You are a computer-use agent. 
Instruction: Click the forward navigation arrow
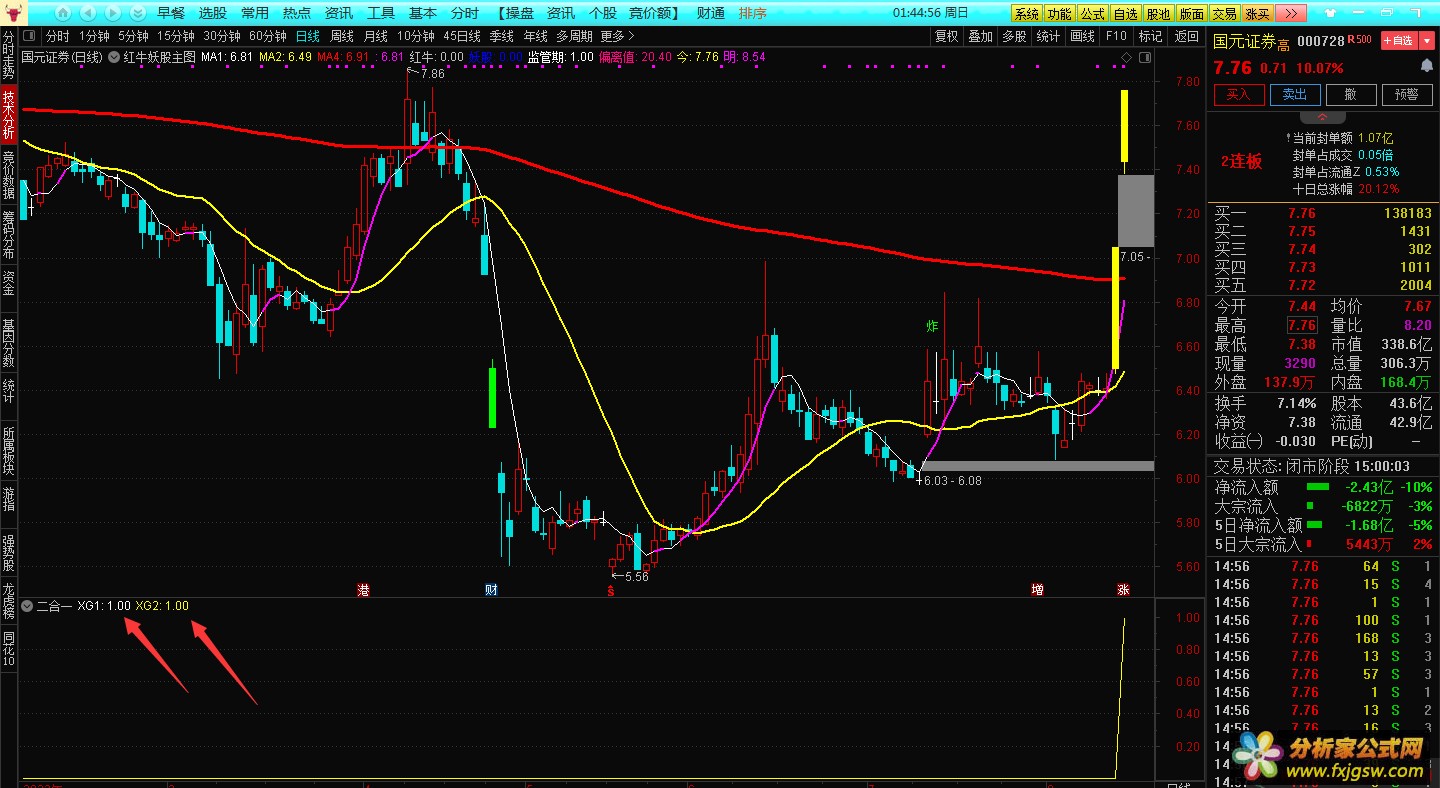point(112,13)
